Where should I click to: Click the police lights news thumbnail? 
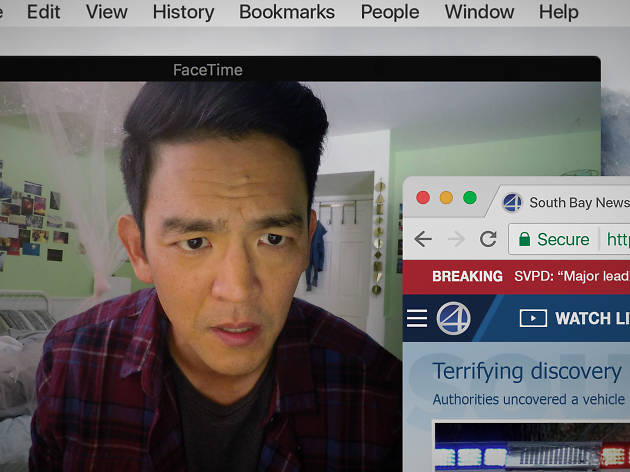[532, 446]
